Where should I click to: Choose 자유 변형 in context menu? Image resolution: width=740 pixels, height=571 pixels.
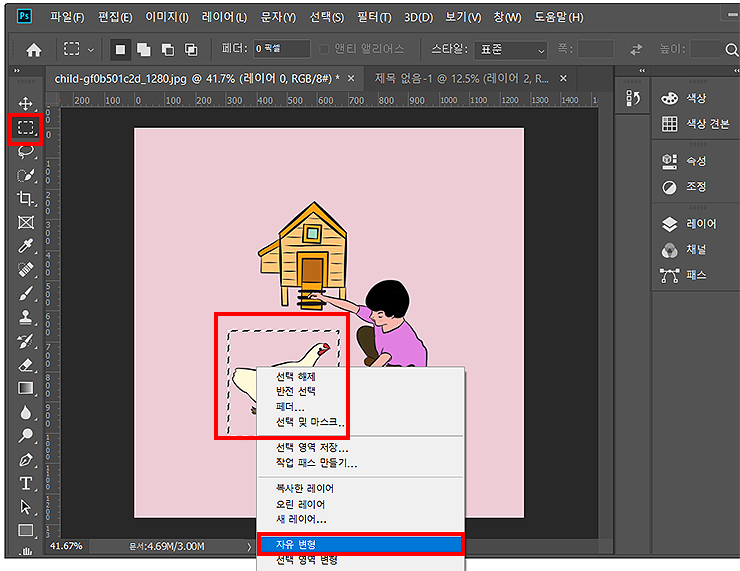point(361,545)
